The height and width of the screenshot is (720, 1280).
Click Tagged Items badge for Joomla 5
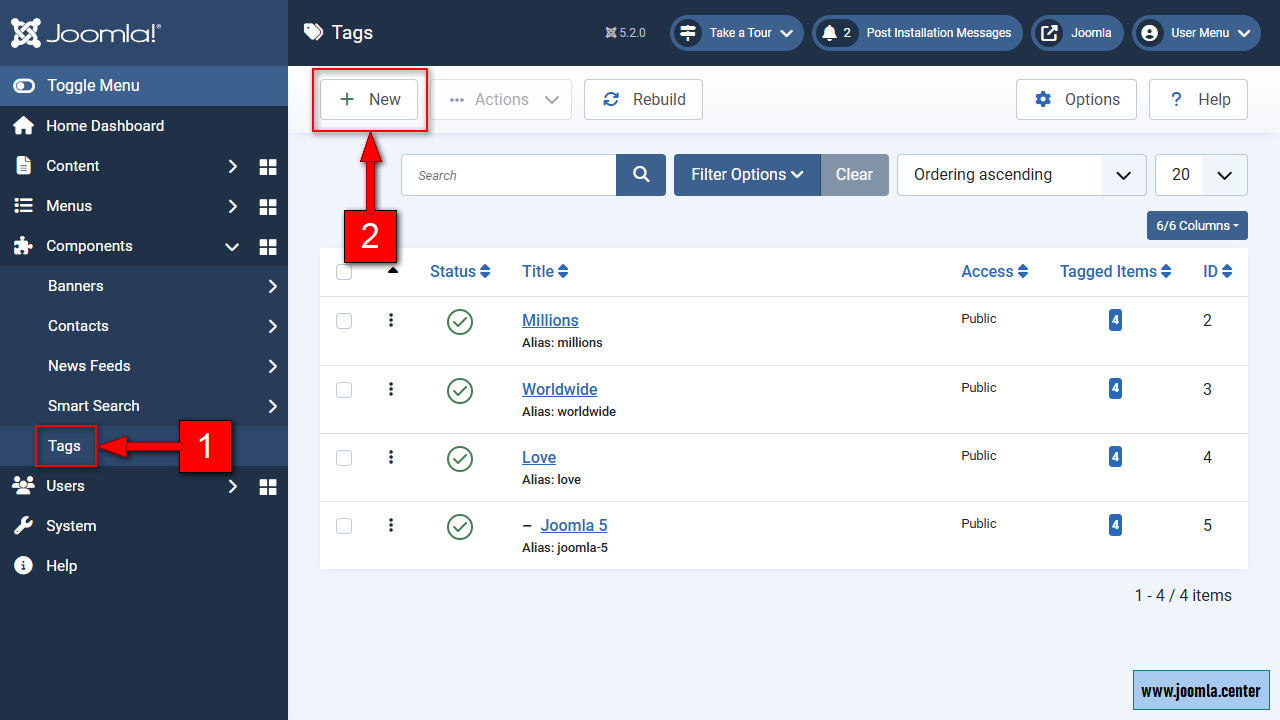point(1115,525)
